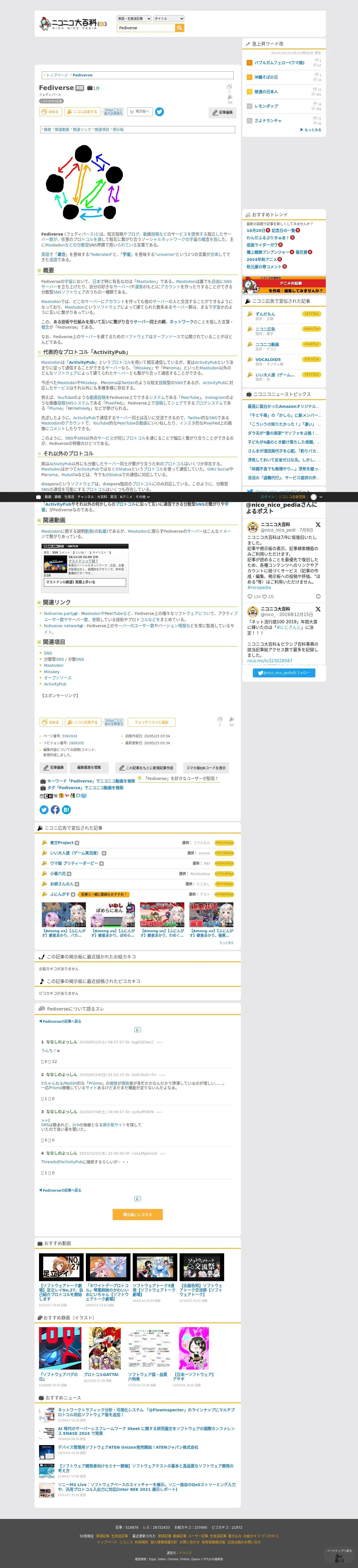This screenshot has width=358, height=1568.
Task: Click the チャンネル tab in the black bar
Action: 86,497
